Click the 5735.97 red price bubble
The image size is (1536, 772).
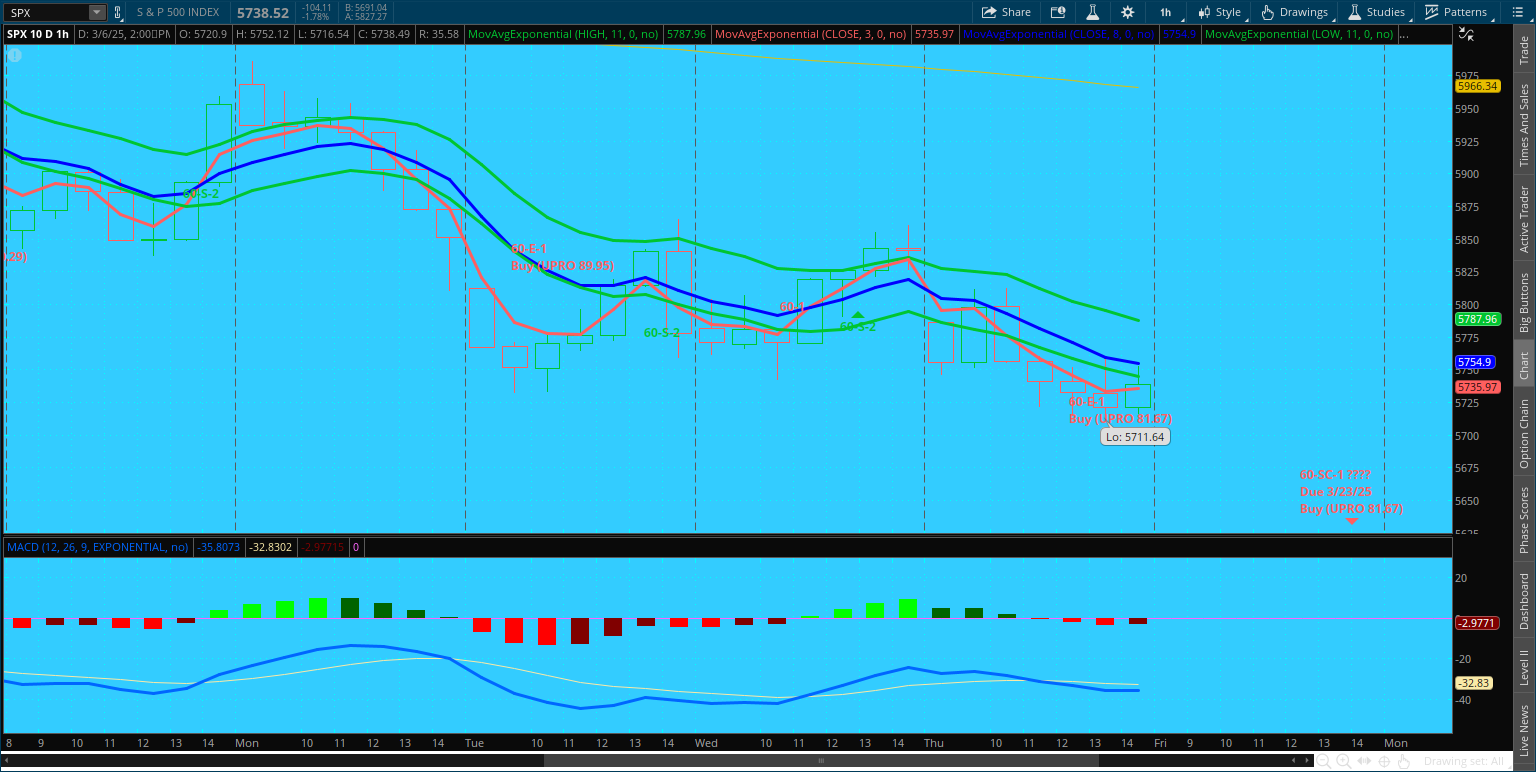tap(1477, 387)
